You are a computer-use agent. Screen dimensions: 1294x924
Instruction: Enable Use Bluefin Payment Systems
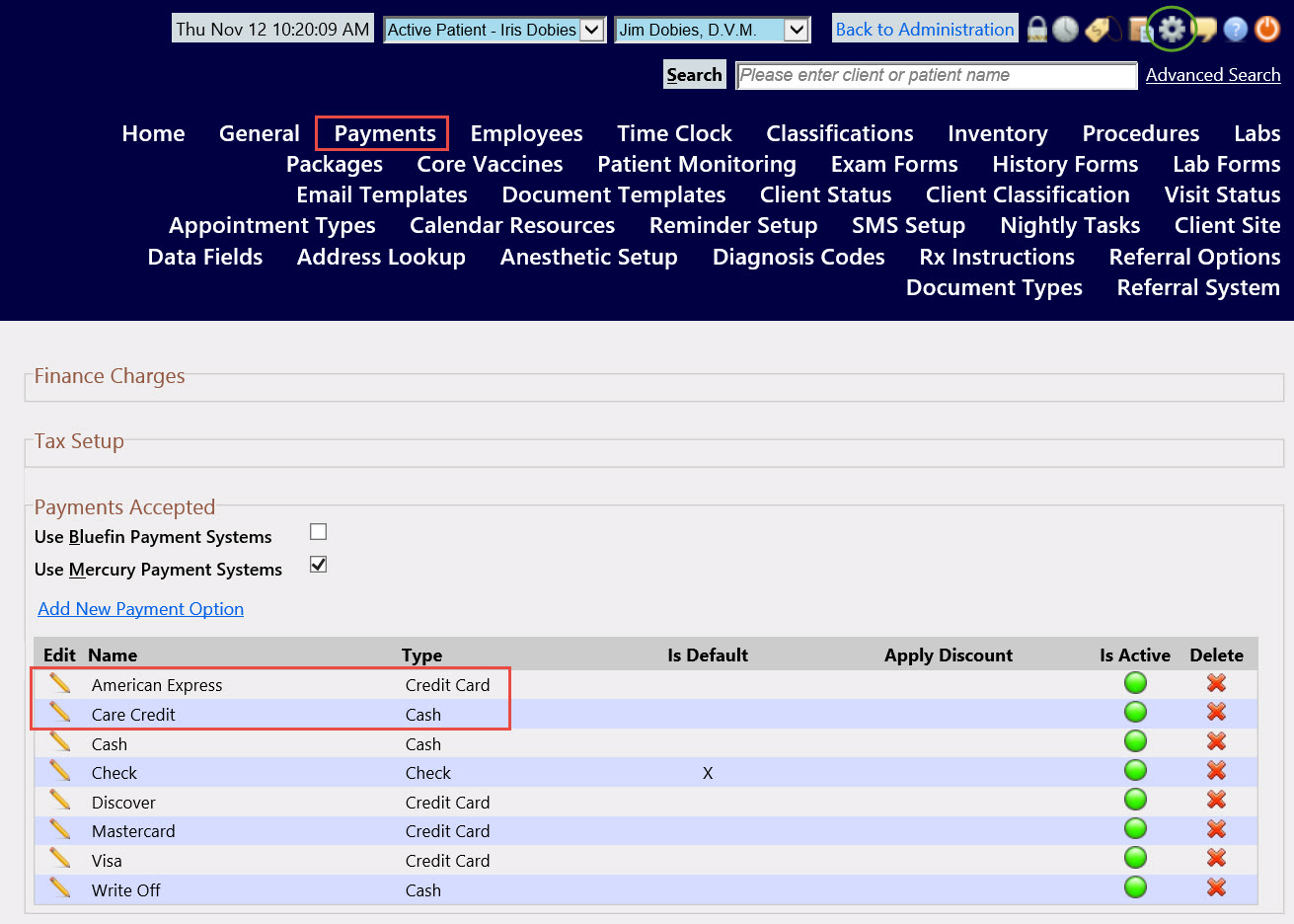(318, 531)
